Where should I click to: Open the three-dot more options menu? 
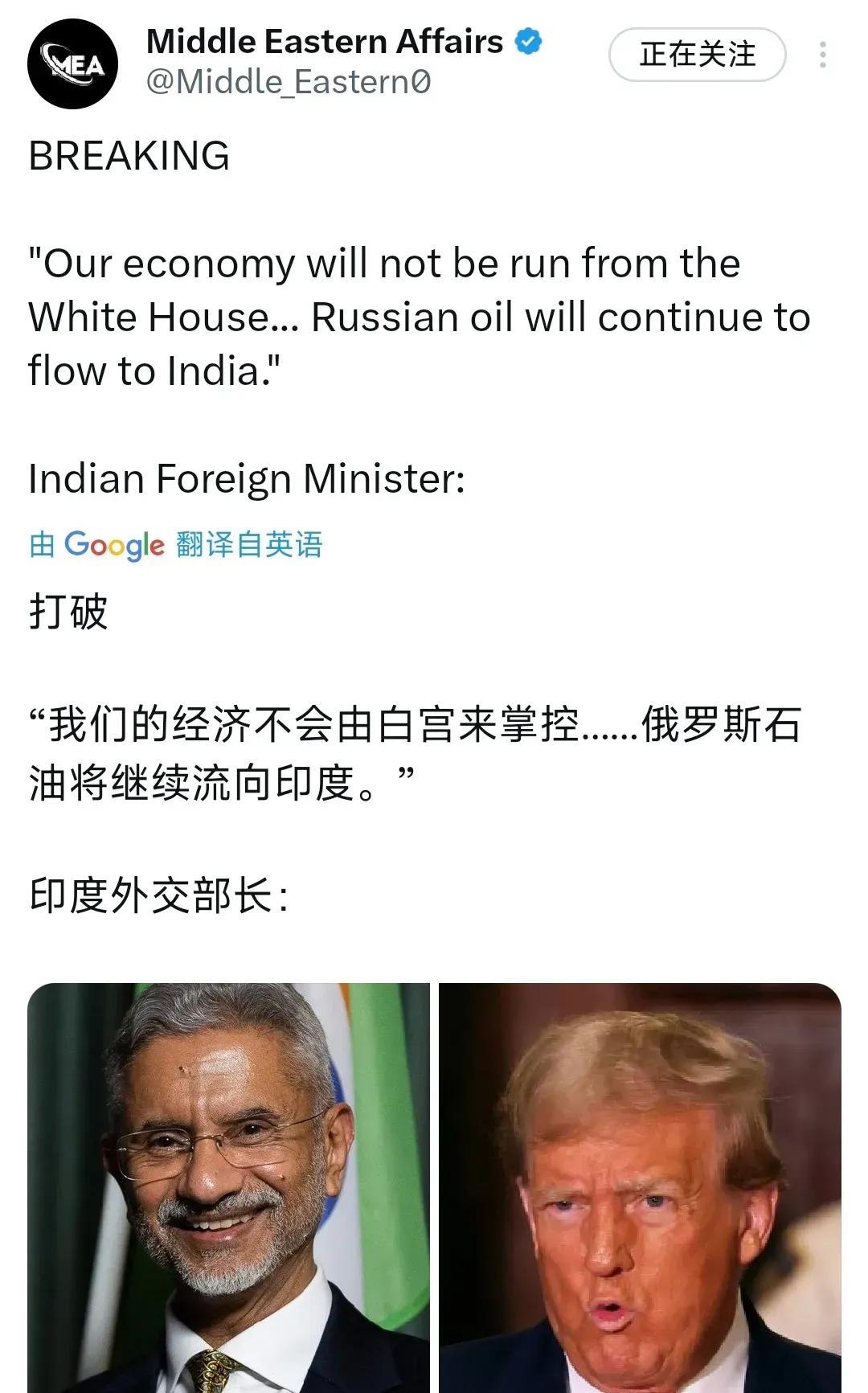(x=822, y=55)
